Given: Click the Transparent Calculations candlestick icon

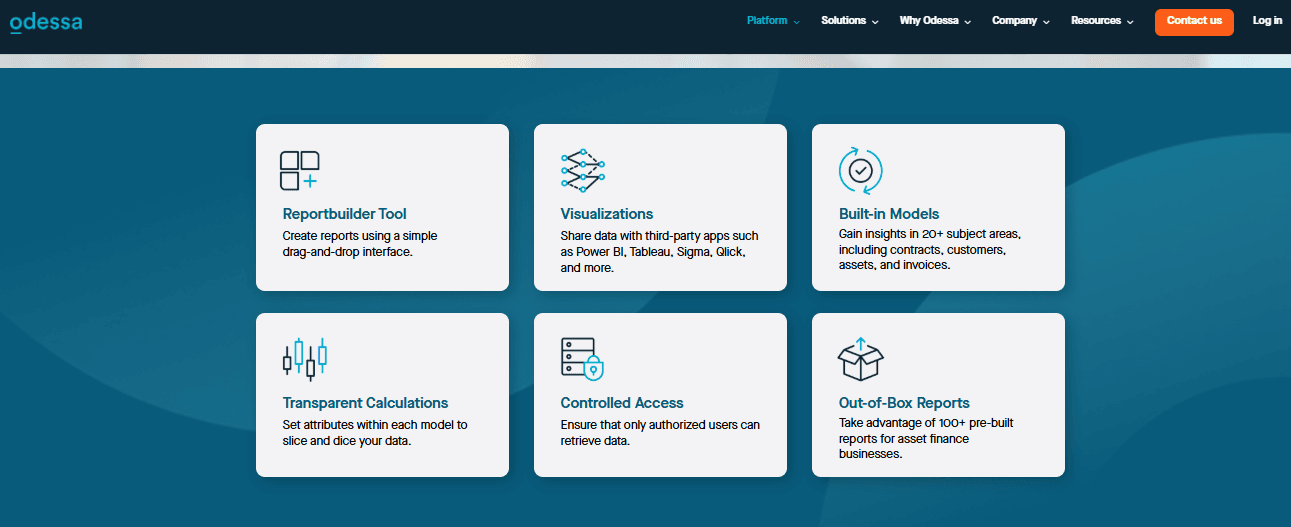Looking at the screenshot, I should pyautogui.click(x=305, y=359).
